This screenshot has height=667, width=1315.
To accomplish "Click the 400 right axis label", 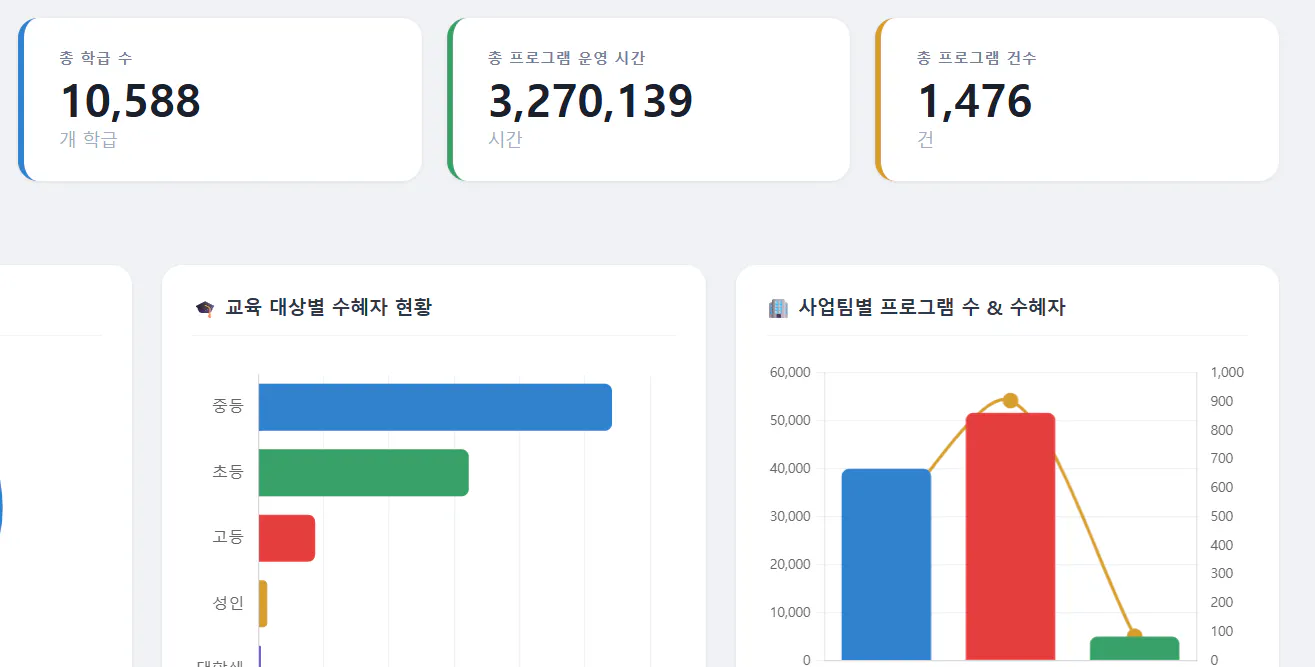I will point(1222,545).
